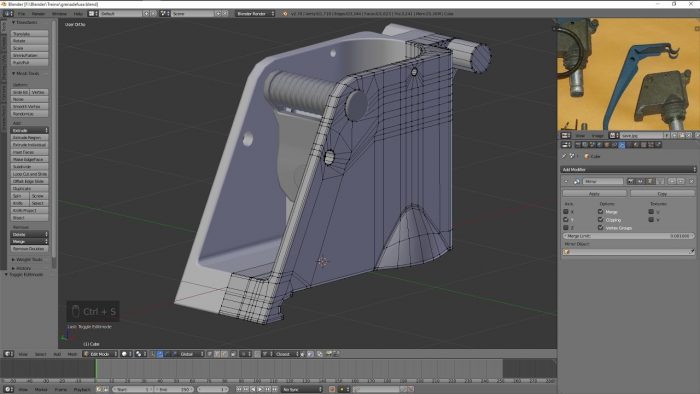The image size is (700, 394).
Task: Open the Window menu
Action: (x=59, y=13)
